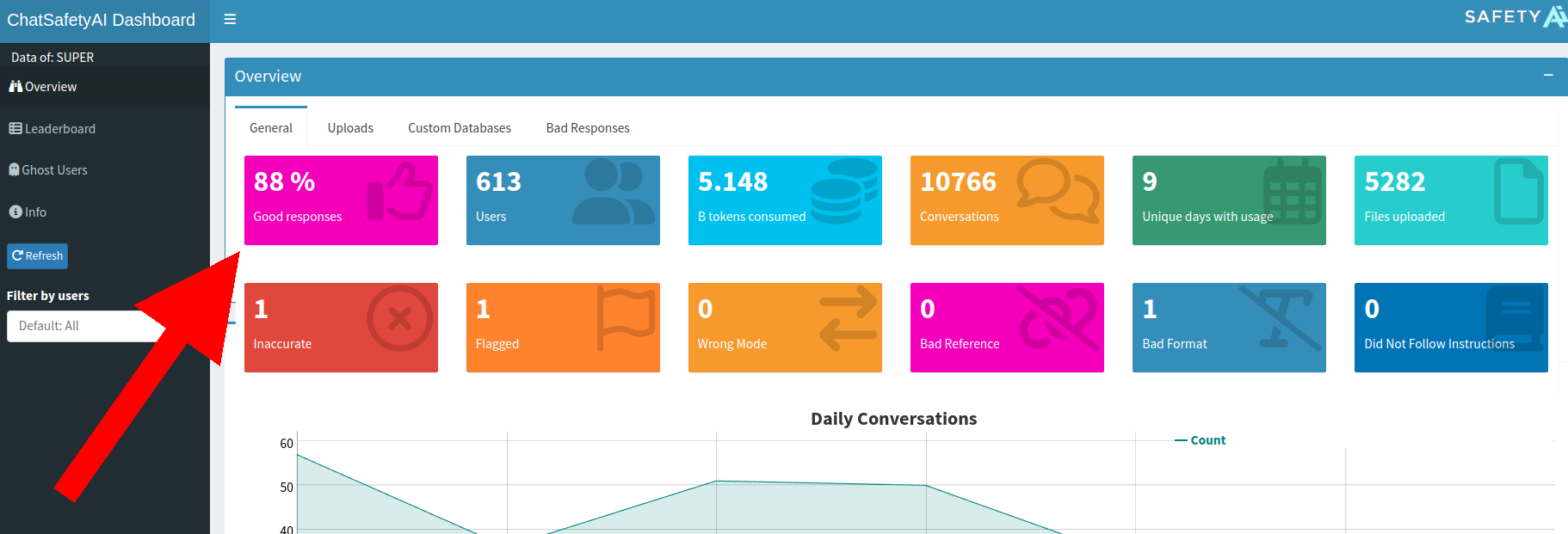The width and height of the screenshot is (1568, 534).
Task: Click the Data of: SUPER label
Action: pos(52,58)
